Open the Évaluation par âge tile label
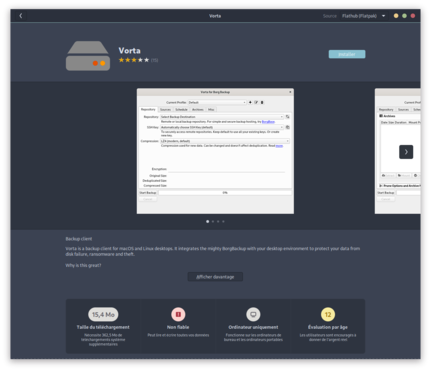Screen dimensions: 431x371 click(x=328, y=327)
